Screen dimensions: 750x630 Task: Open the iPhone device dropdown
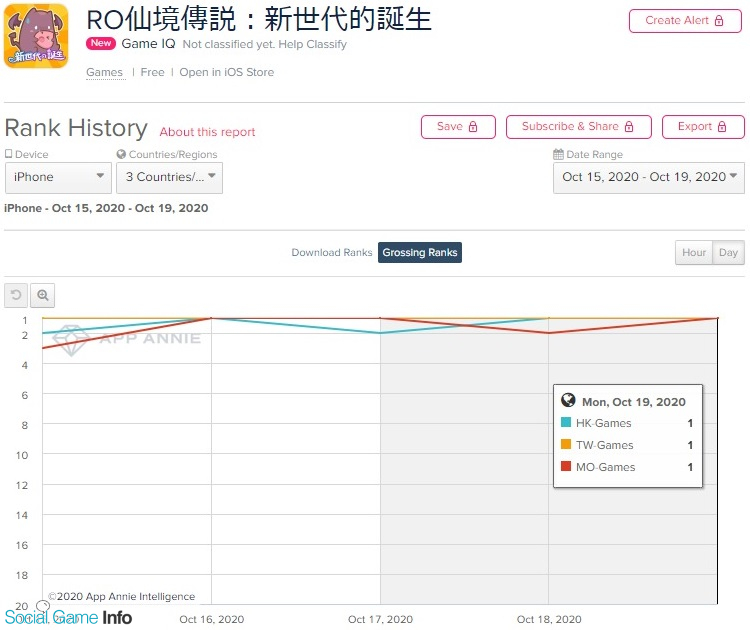pyautogui.click(x=58, y=177)
